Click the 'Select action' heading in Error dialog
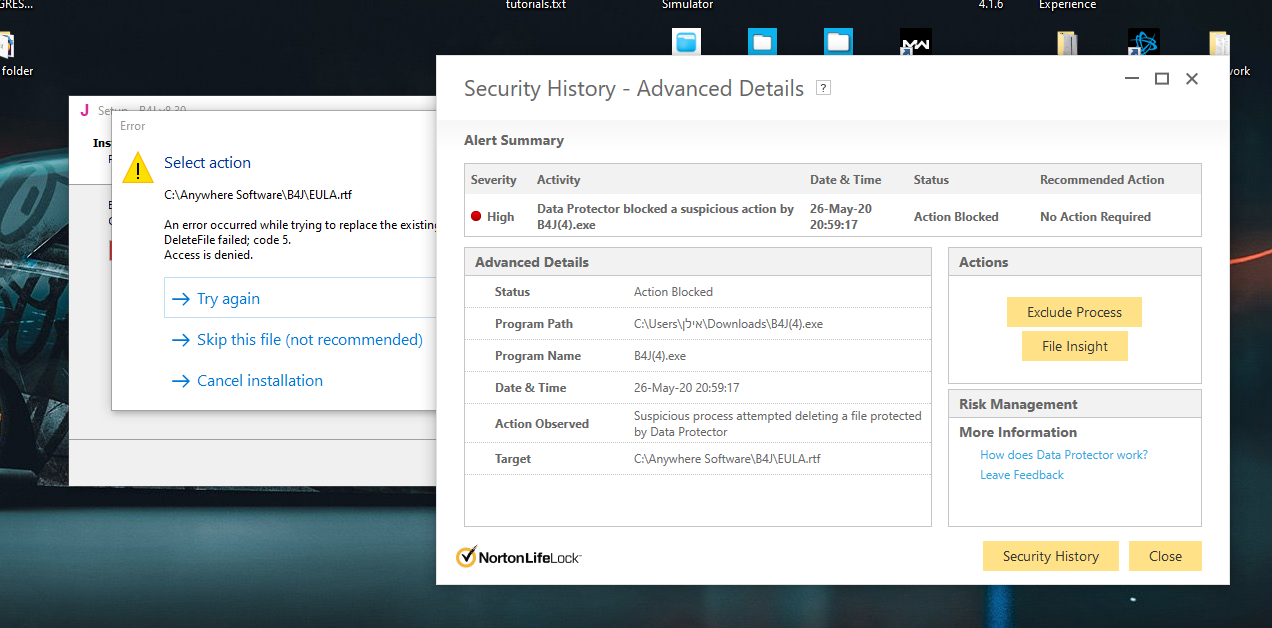This screenshot has height=628, width=1272. (207, 162)
